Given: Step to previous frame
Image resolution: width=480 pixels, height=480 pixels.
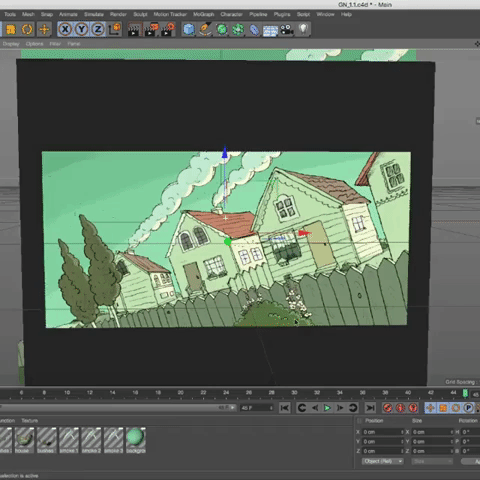Looking at the screenshot, I should point(315,408).
